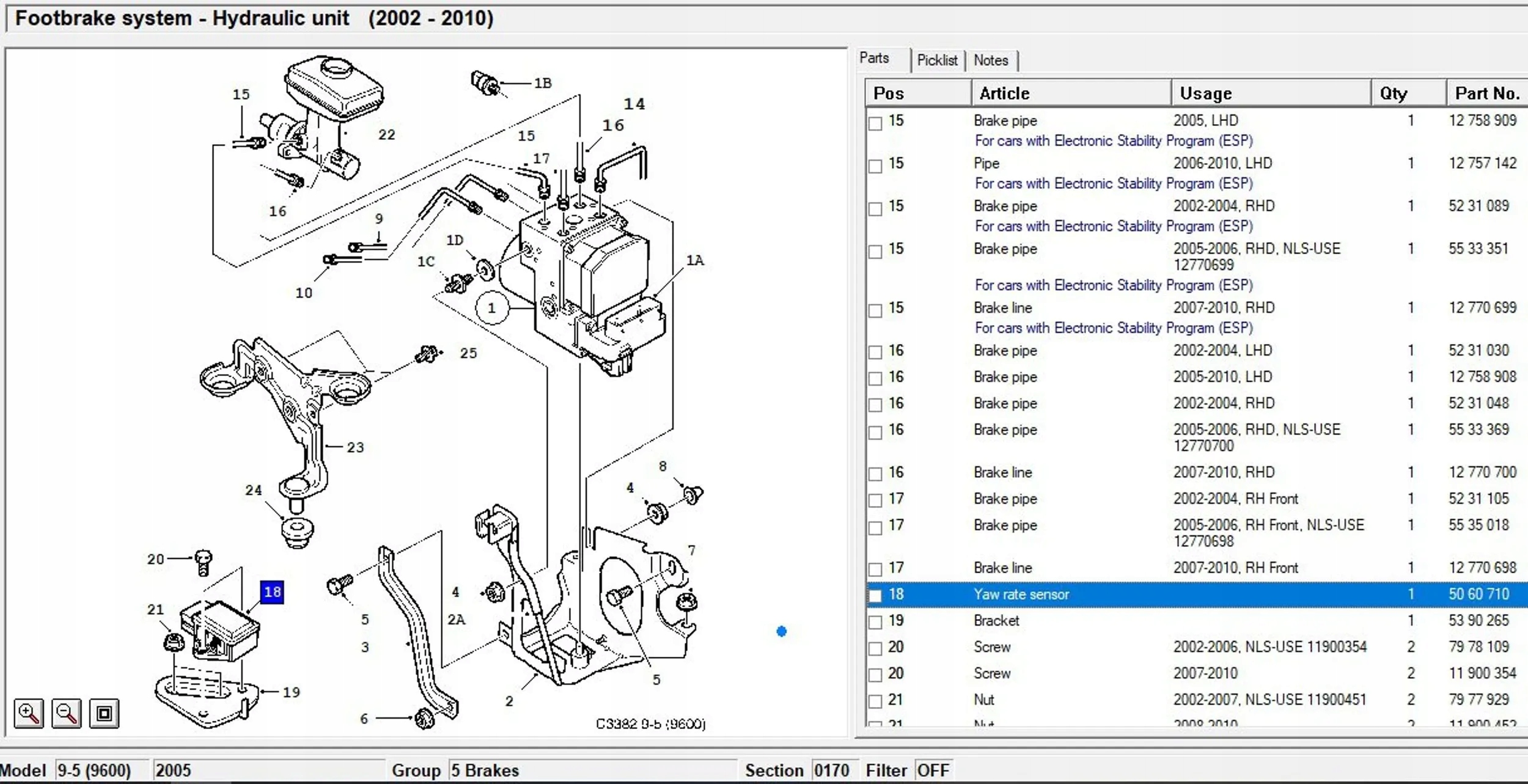Click the circled 1 callout on hydraulic unit
The width and height of the screenshot is (1528, 784).
(491, 308)
